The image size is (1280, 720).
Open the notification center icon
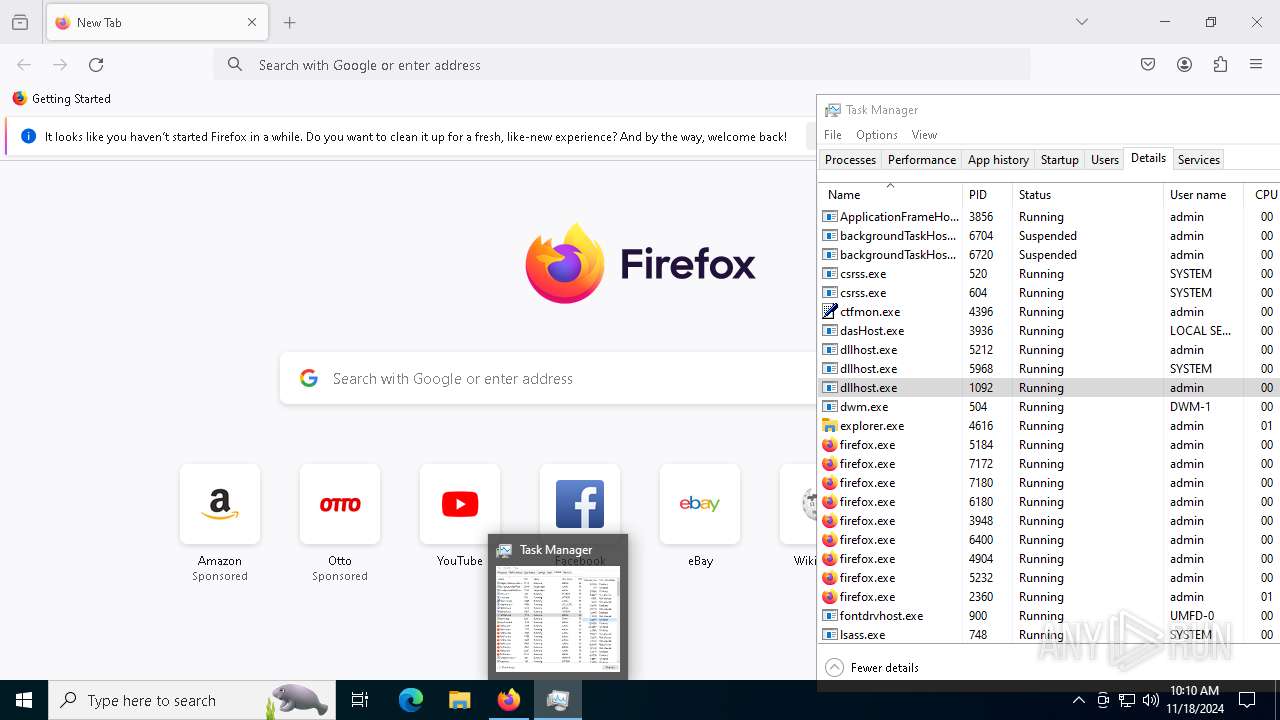pyautogui.click(x=1248, y=700)
